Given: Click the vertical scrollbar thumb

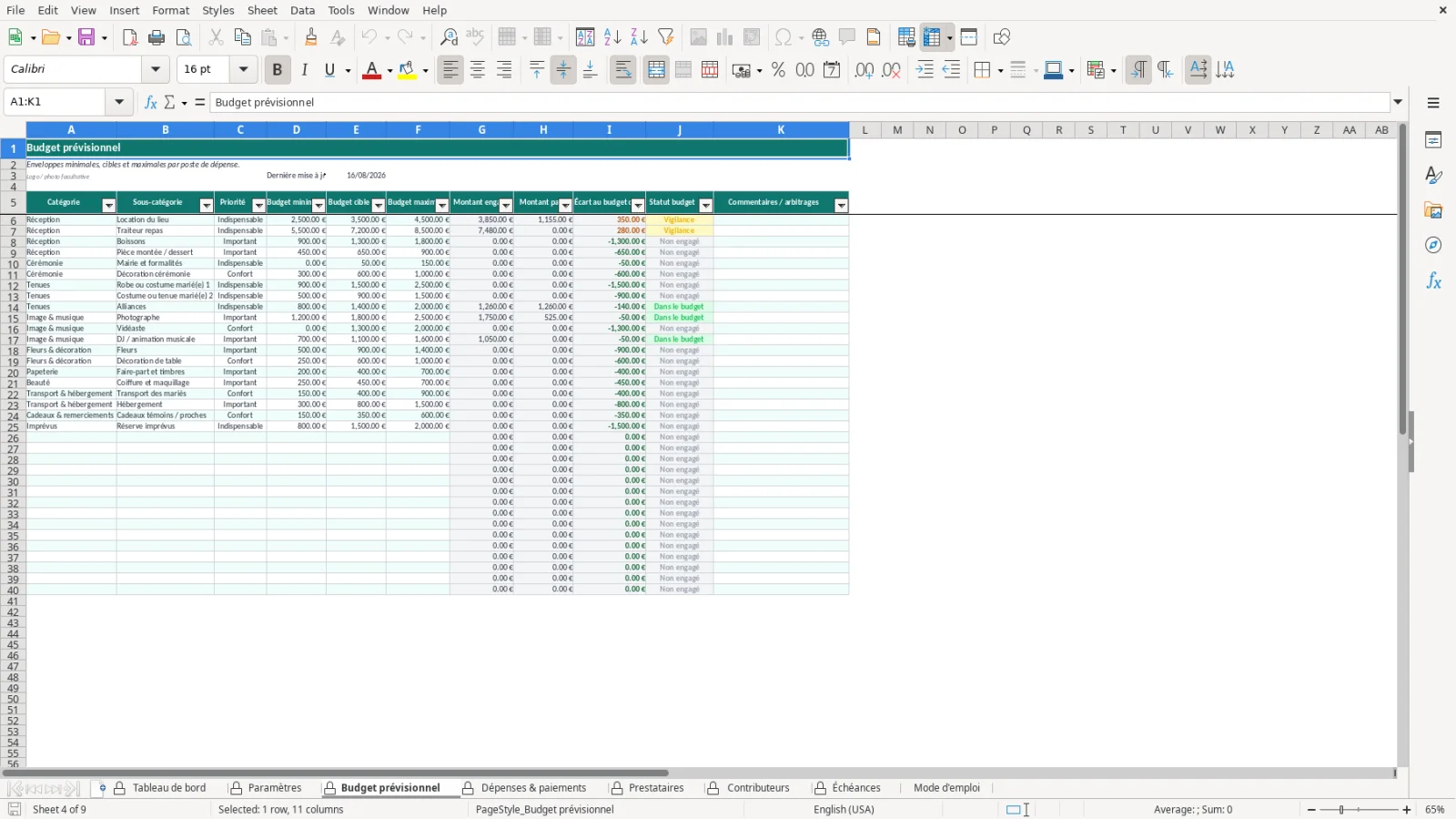Looking at the screenshot, I should 1402,279.
